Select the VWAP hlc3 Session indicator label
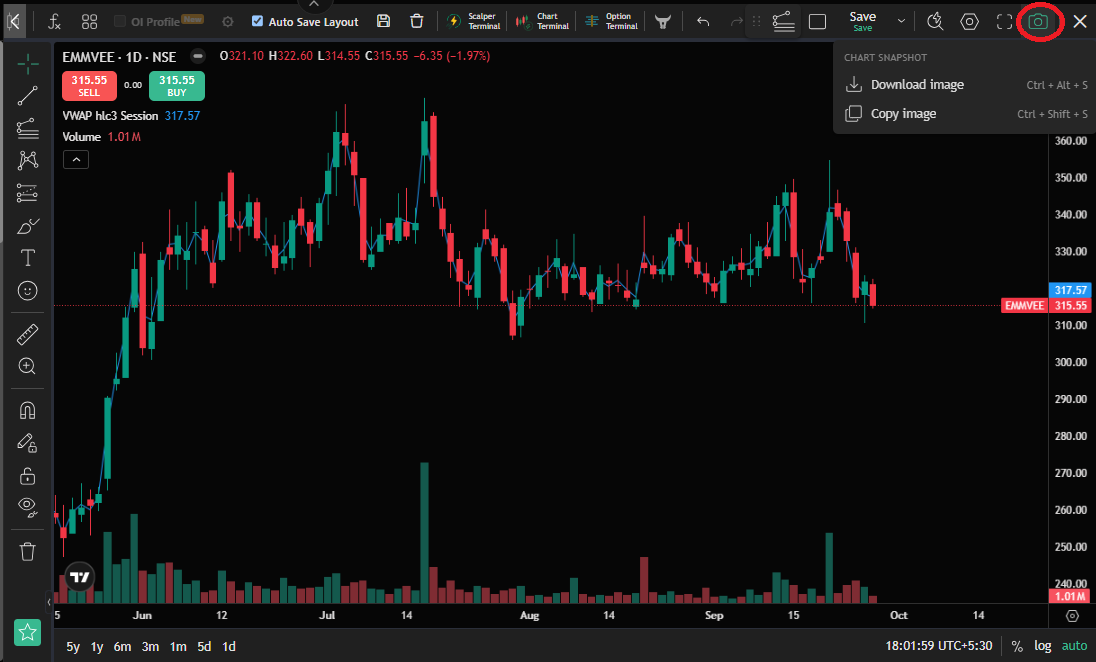1096x662 pixels. click(110, 116)
